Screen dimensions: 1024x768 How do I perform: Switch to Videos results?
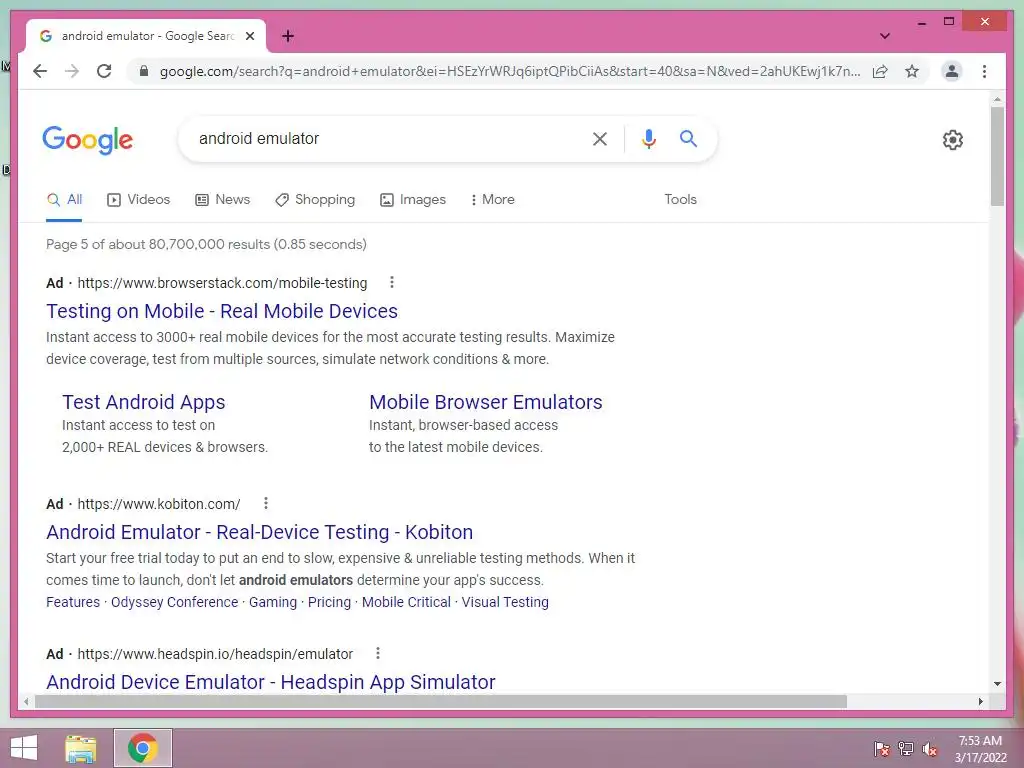138,199
